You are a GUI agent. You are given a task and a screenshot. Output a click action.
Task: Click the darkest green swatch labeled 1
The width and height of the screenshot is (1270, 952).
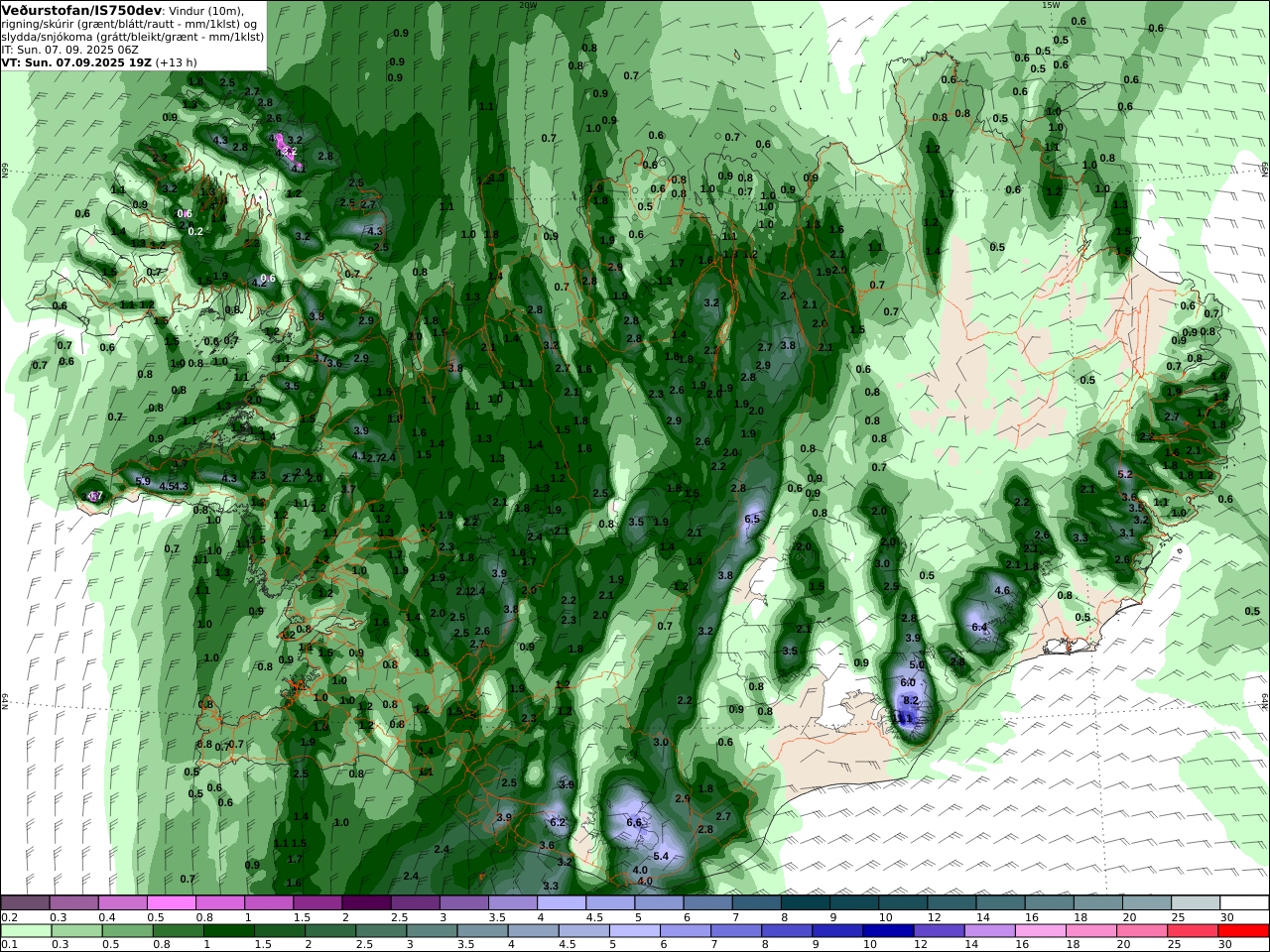pyautogui.click(x=230, y=931)
